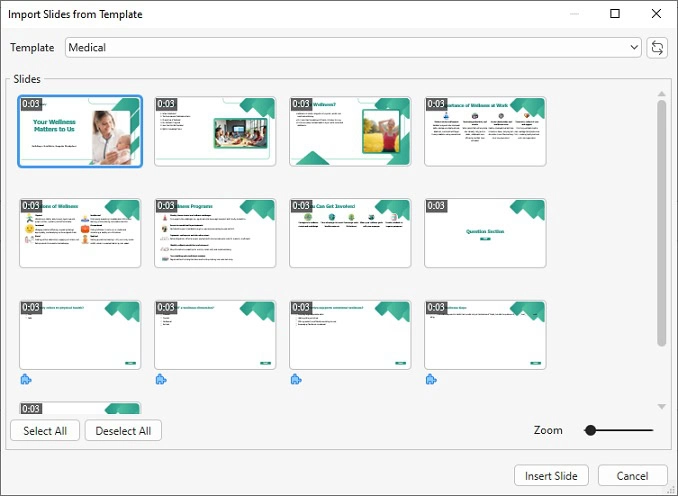Viewport: 678px width, 496px height.
Task: Select 'Importance of Wellness at Work' slide
Action: [485, 131]
